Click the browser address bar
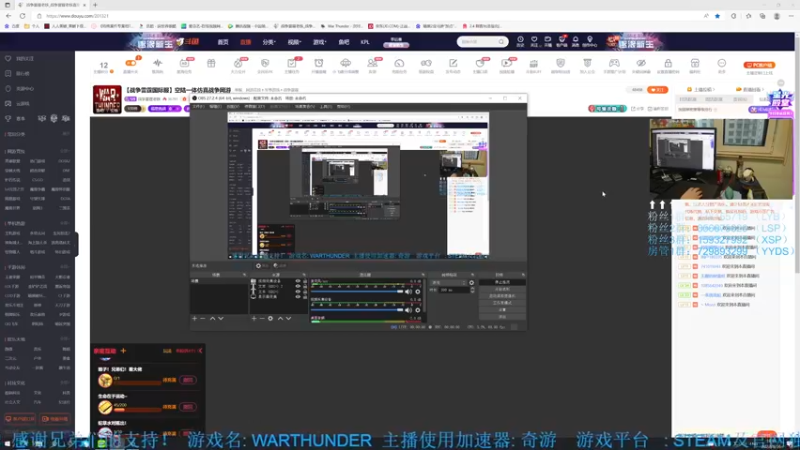 tap(367, 16)
